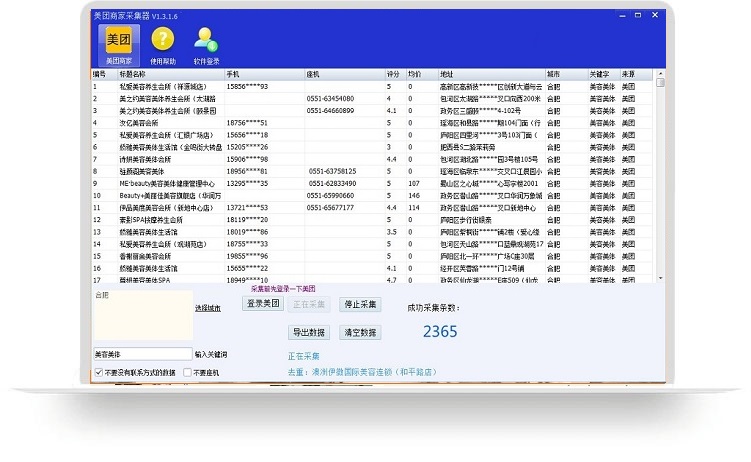Viewport: 751px width, 462px height.
Task: Sort by the 座机 column header
Action: point(345,74)
